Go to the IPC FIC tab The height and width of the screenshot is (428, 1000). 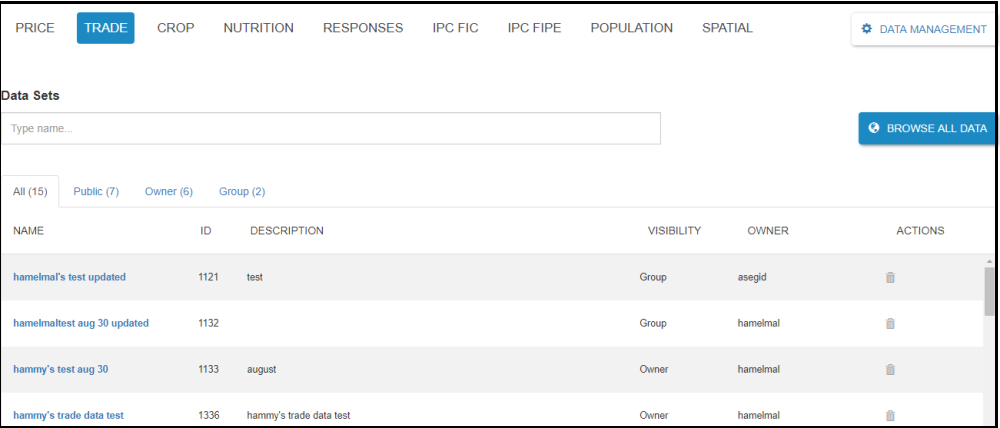[455, 28]
